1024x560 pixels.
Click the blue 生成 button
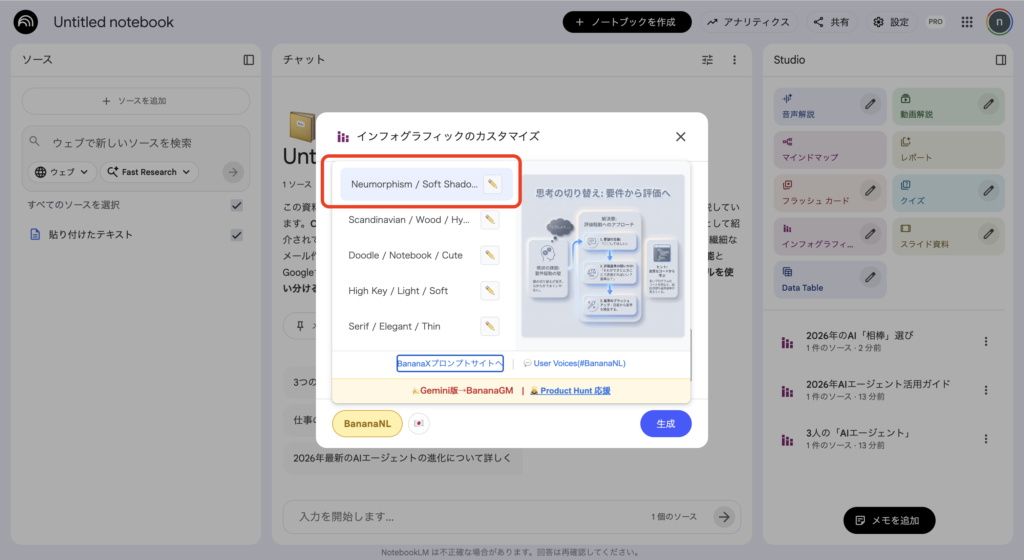665,424
